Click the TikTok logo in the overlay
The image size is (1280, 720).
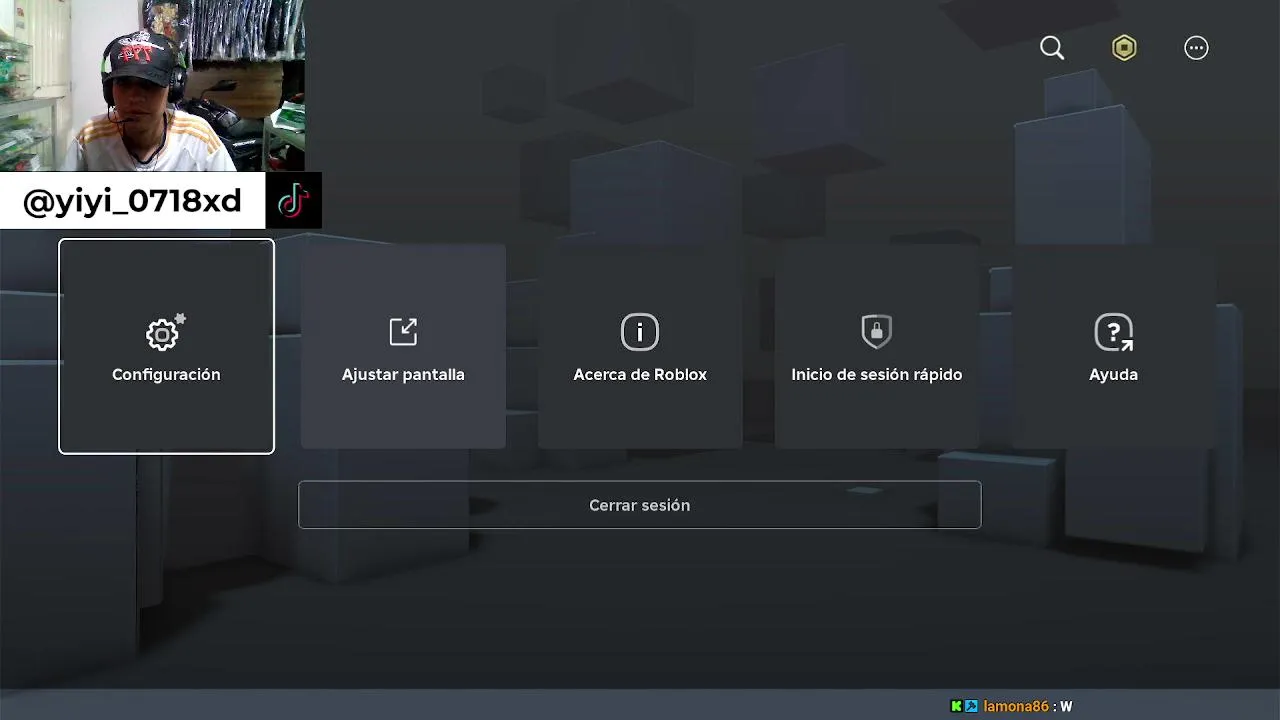293,201
